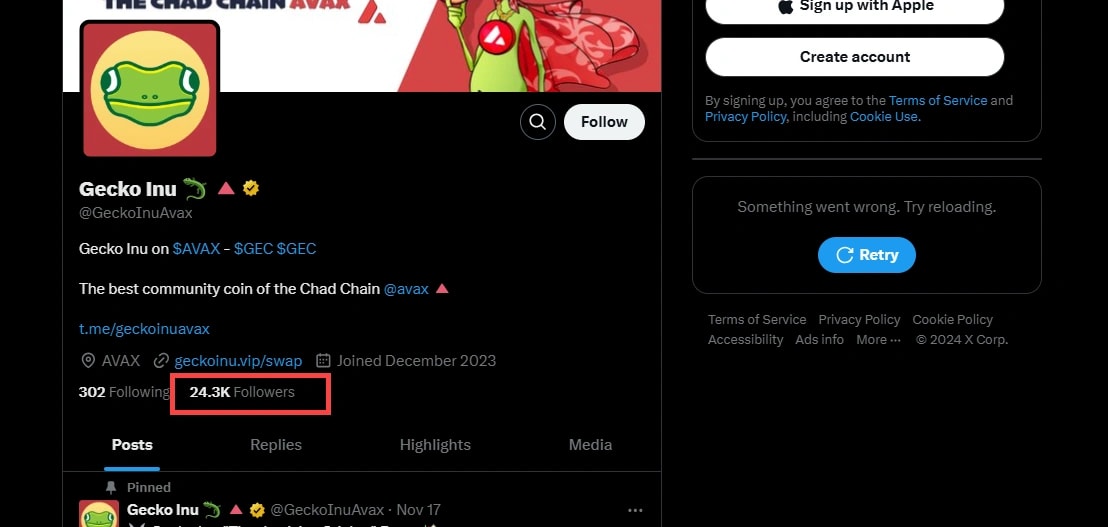Image resolution: width=1108 pixels, height=527 pixels.
Task: Click the search icon on the profile
Action: [x=537, y=122]
